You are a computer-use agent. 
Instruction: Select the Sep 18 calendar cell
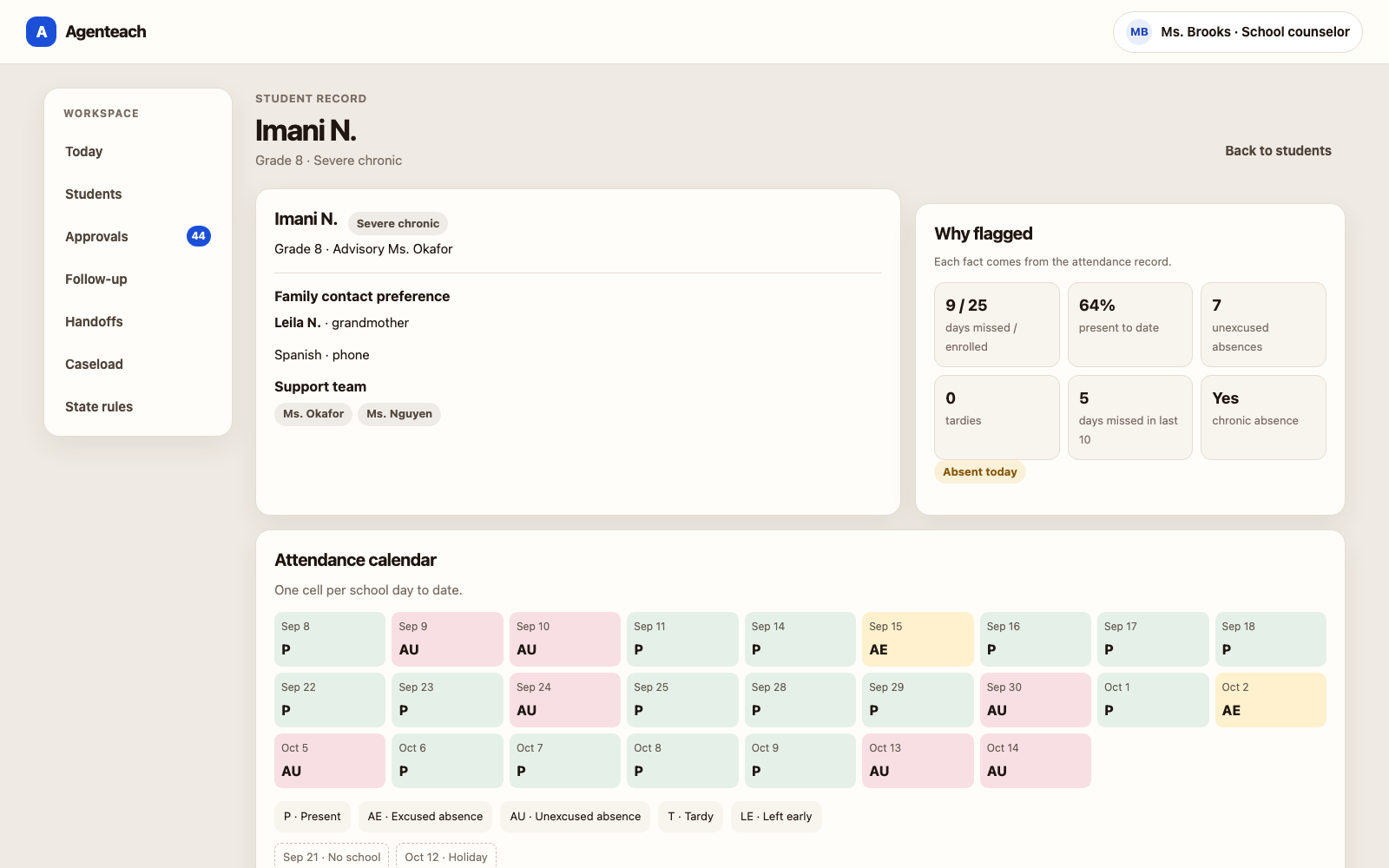coord(1271,640)
